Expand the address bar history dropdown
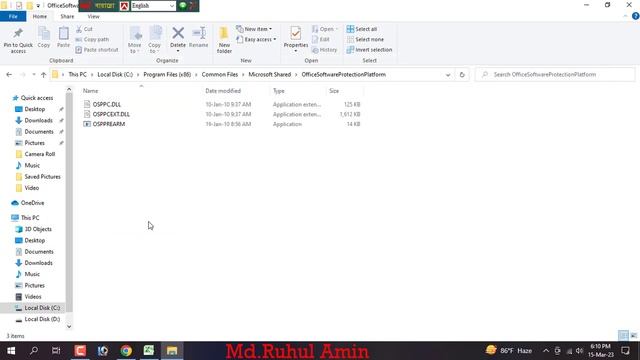This screenshot has height=360, width=640. (448, 75)
